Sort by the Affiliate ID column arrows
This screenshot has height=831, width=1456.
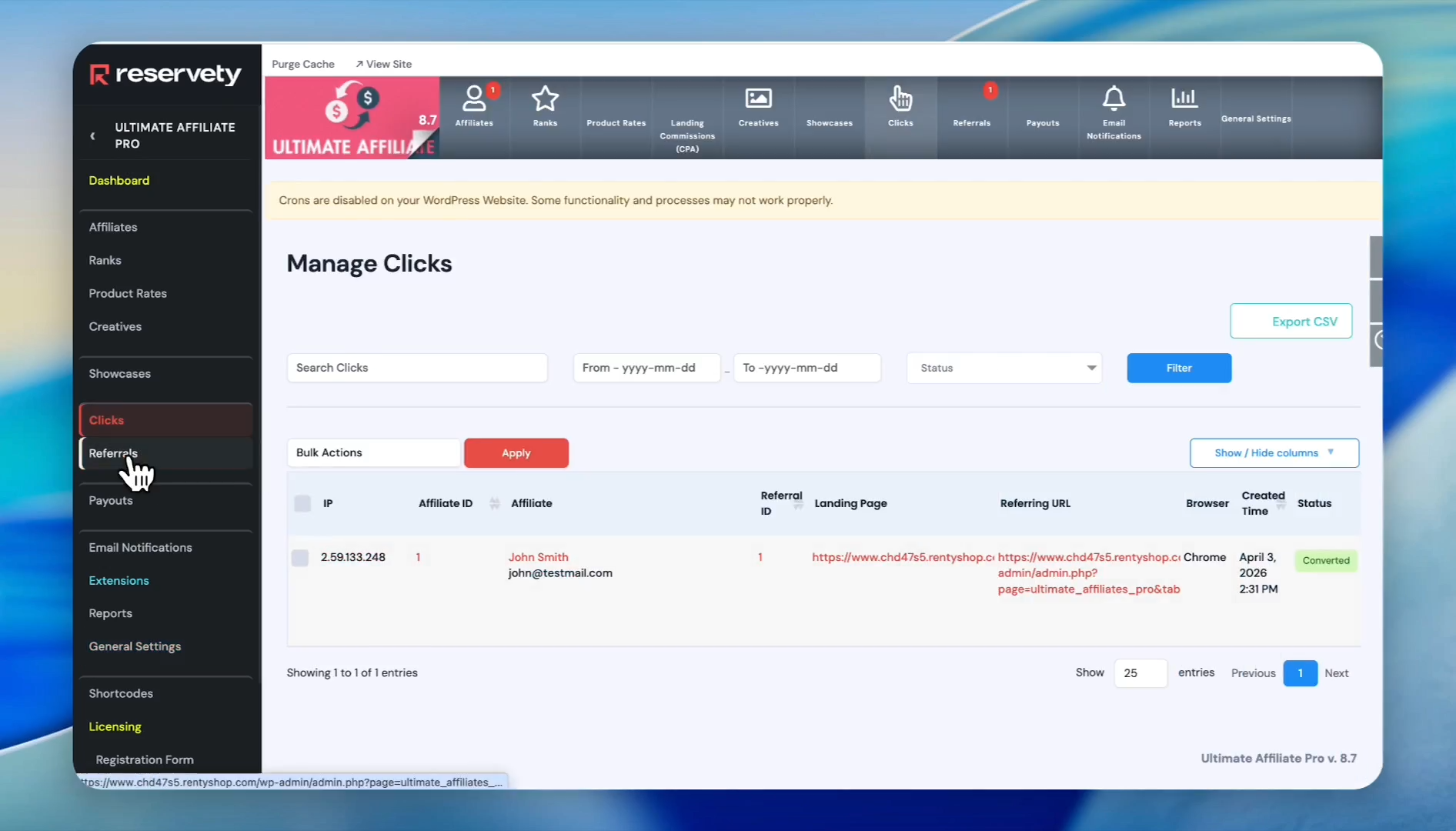494,503
